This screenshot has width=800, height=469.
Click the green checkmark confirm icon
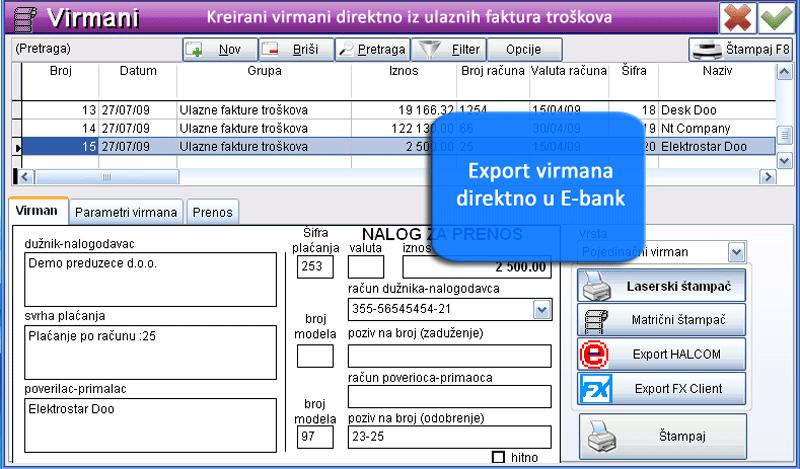(775, 18)
